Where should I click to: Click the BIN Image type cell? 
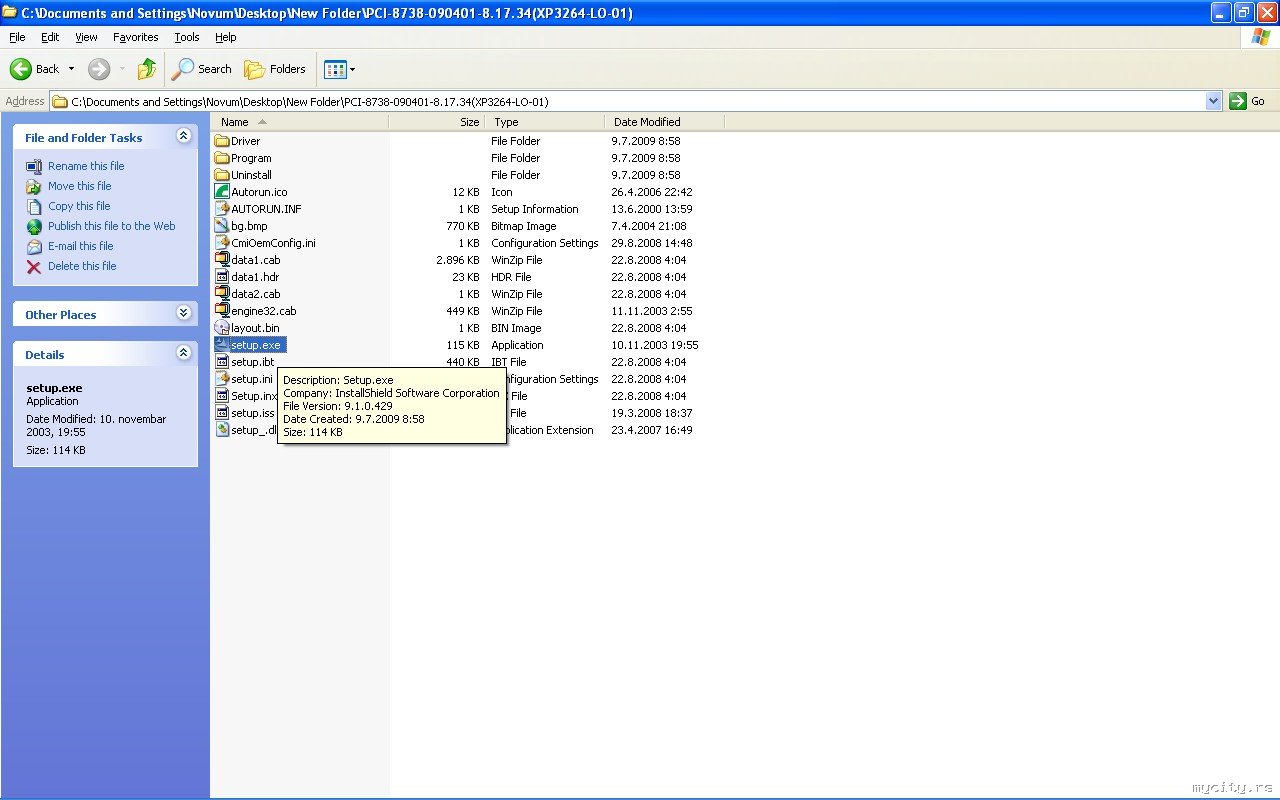click(516, 328)
